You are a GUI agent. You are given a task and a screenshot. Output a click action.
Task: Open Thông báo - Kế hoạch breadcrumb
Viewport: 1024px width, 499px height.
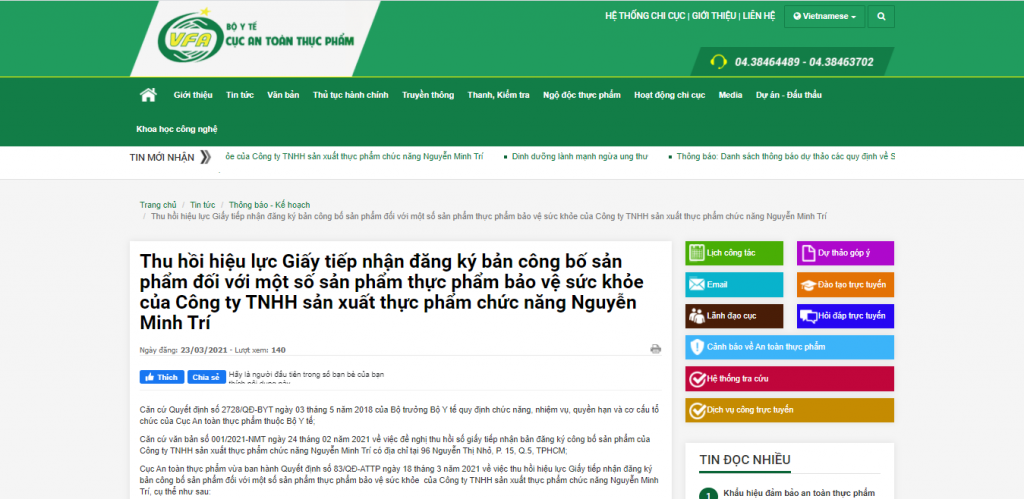click(x=264, y=204)
